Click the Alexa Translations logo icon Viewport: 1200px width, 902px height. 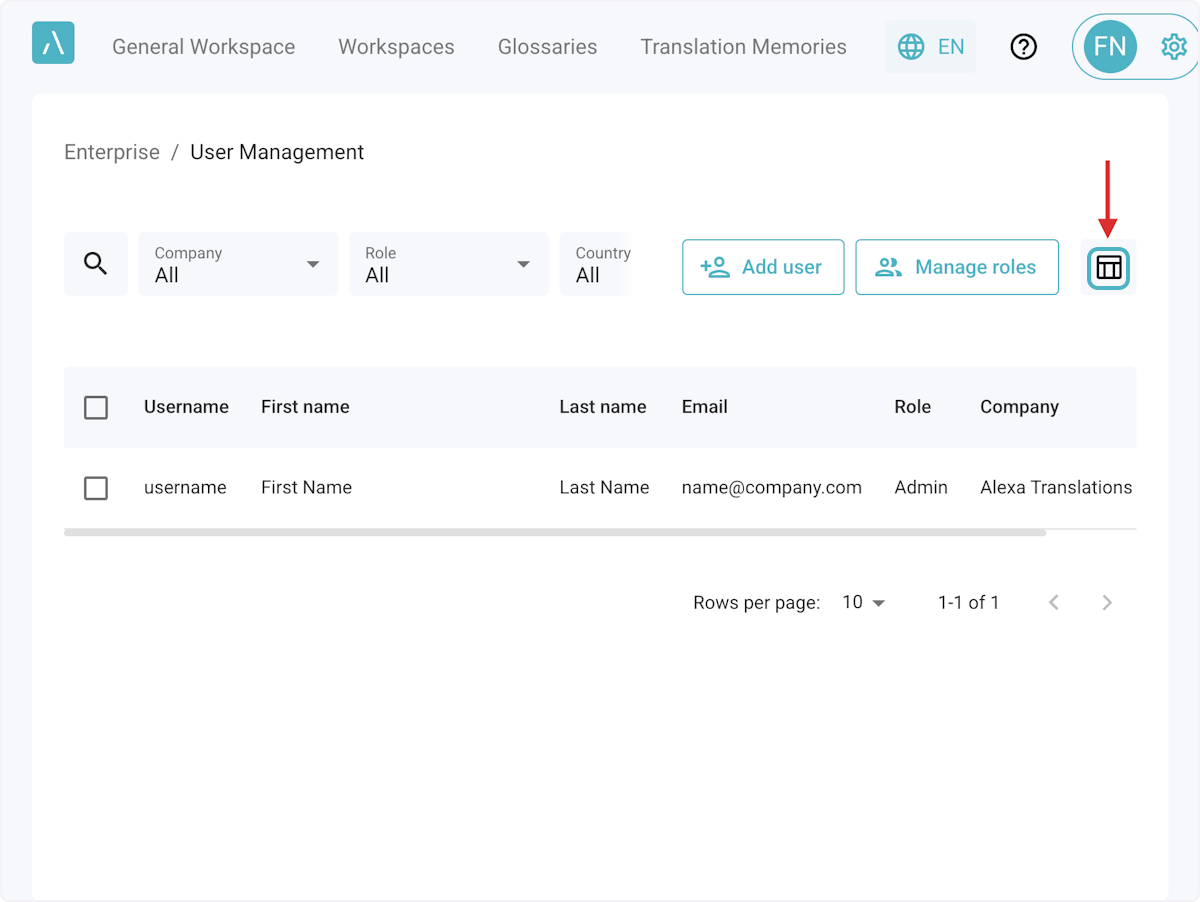(53, 45)
